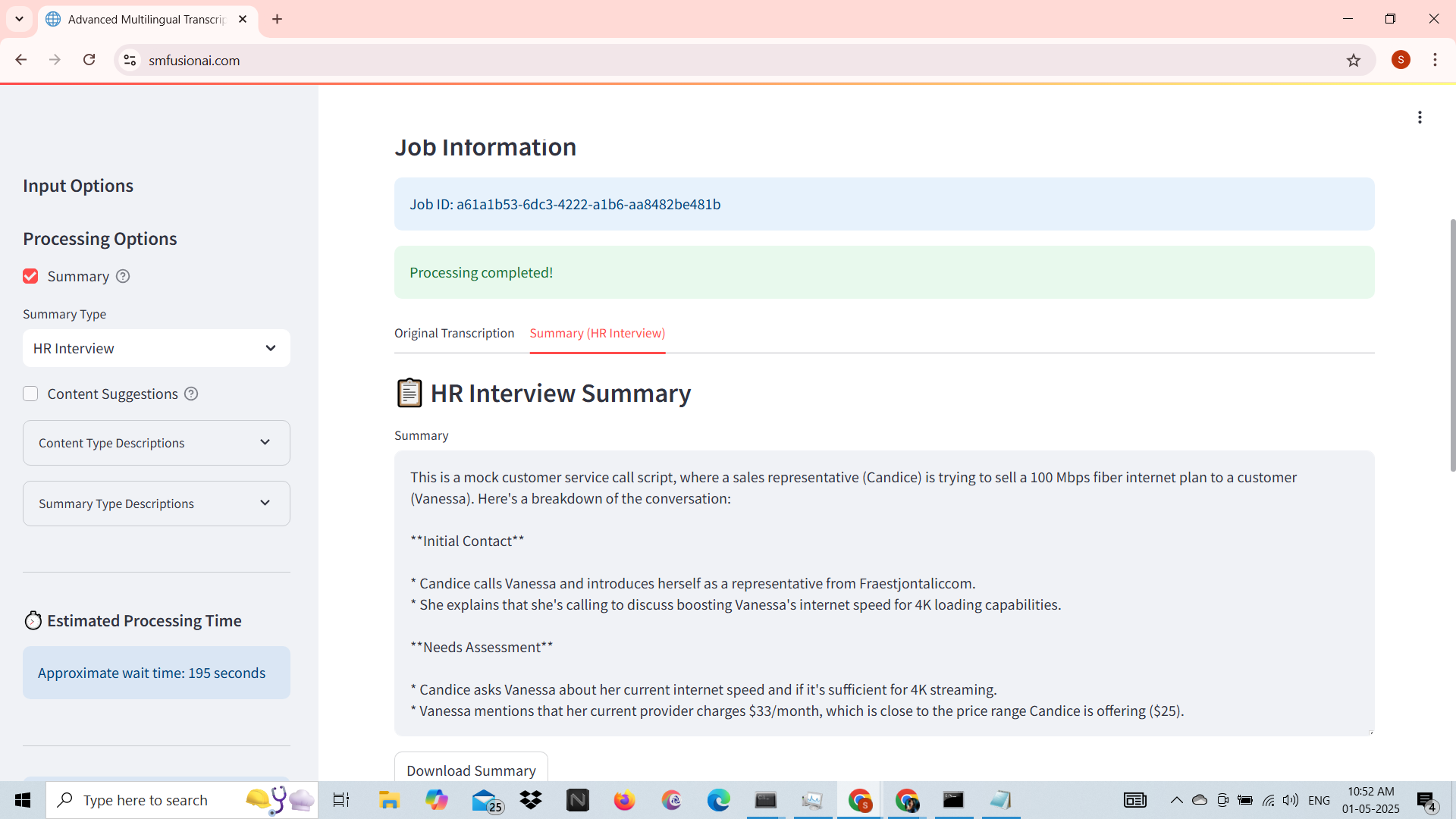The height and width of the screenshot is (819, 1456).
Task: Switch to Original Transcription tab
Action: click(x=453, y=334)
